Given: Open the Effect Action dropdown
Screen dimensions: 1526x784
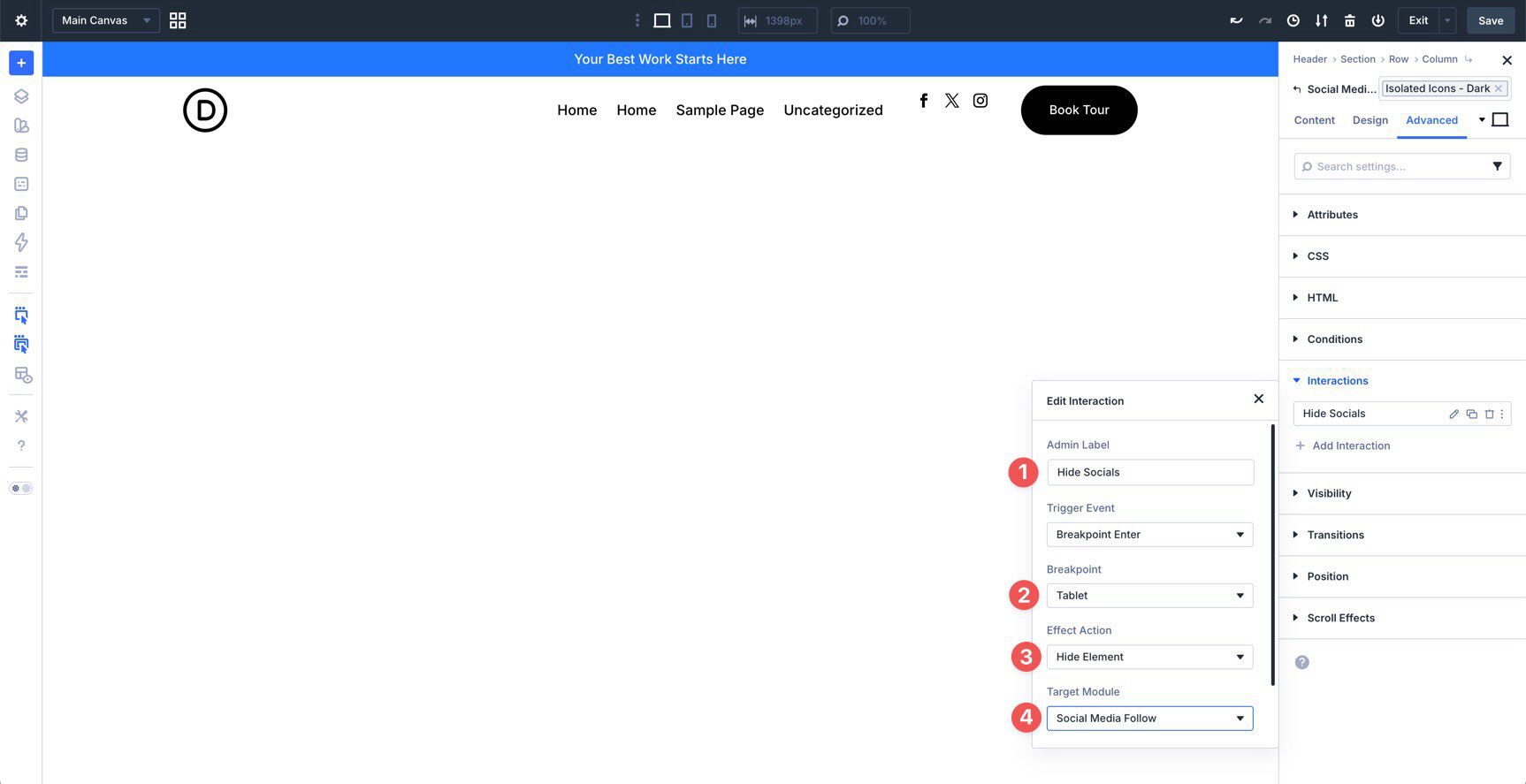Looking at the screenshot, I should tap(1149, 657).
